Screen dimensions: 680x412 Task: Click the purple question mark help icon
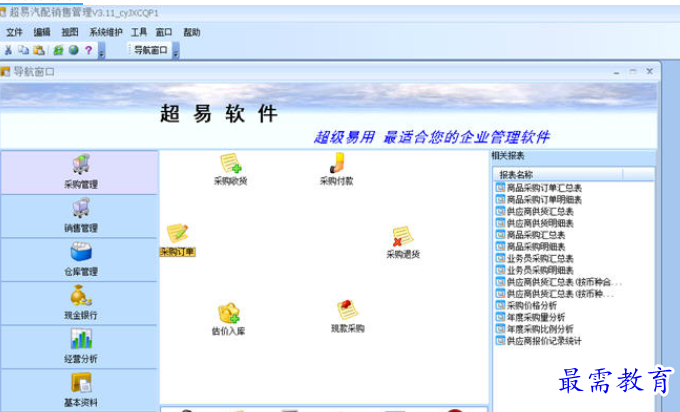pos(88,50)
